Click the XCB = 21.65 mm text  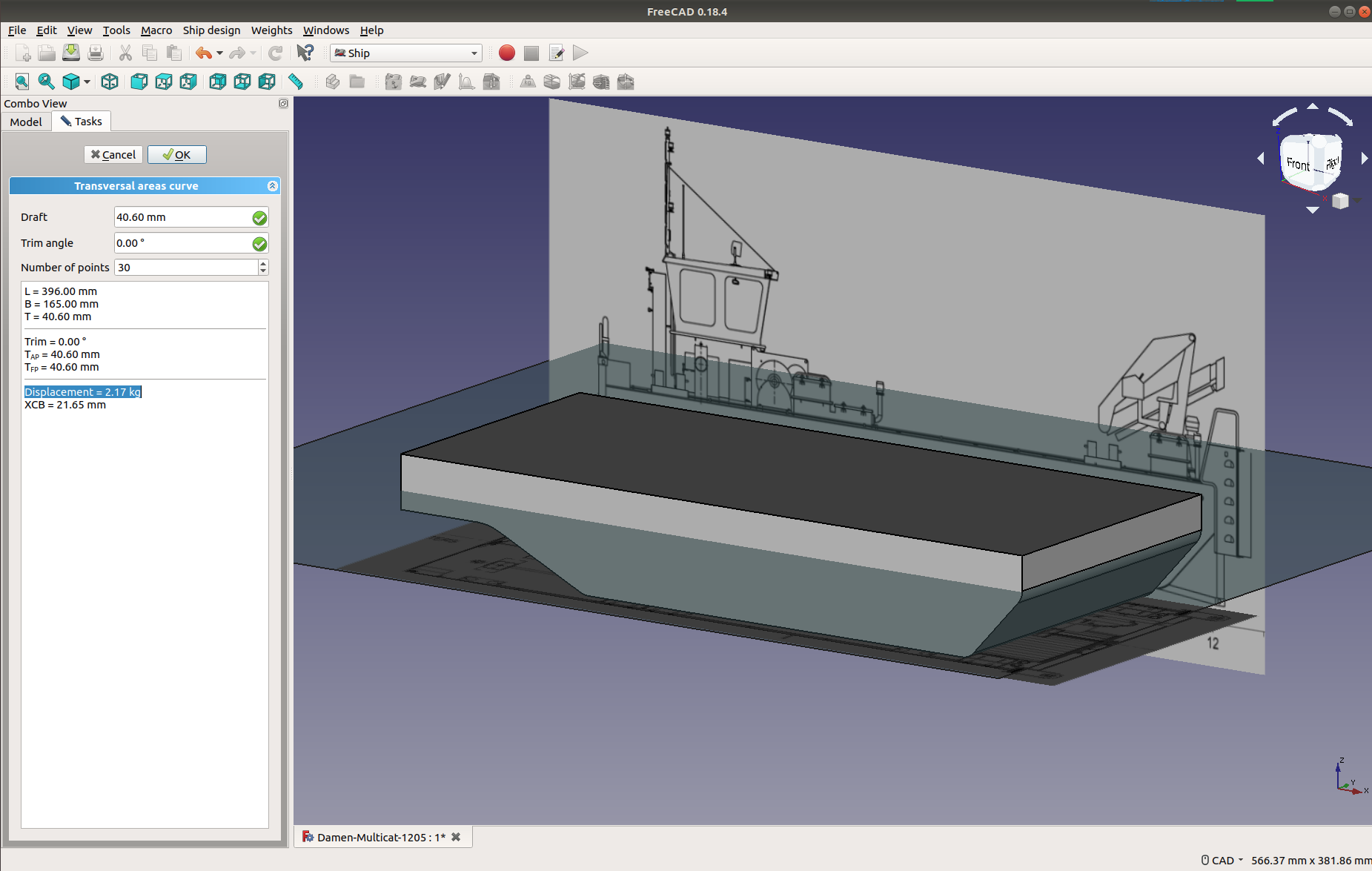(65, 405)
